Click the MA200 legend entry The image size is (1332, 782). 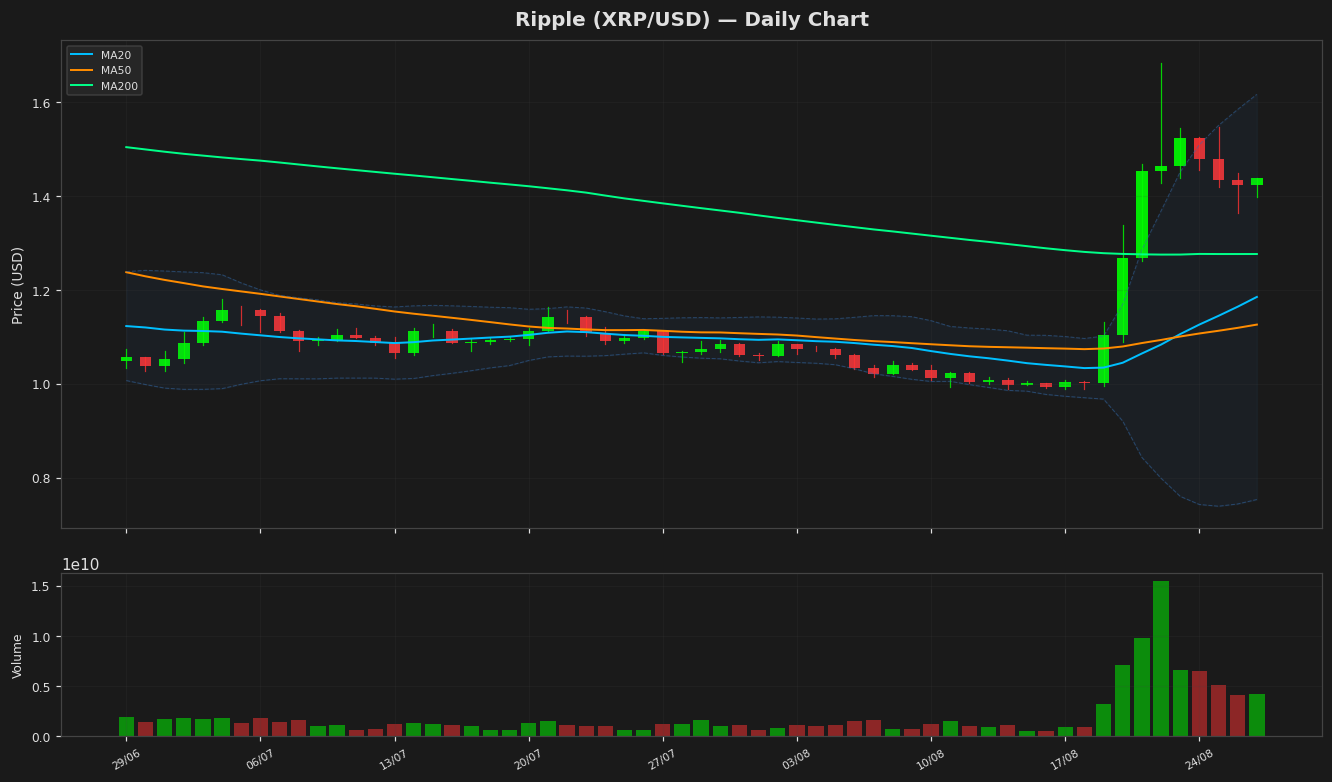104,86
